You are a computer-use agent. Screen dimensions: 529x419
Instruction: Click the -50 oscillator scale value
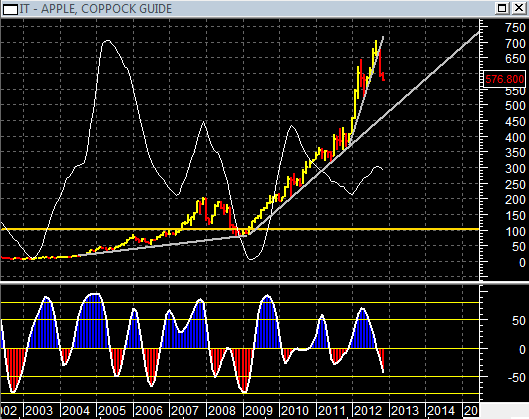517,378
